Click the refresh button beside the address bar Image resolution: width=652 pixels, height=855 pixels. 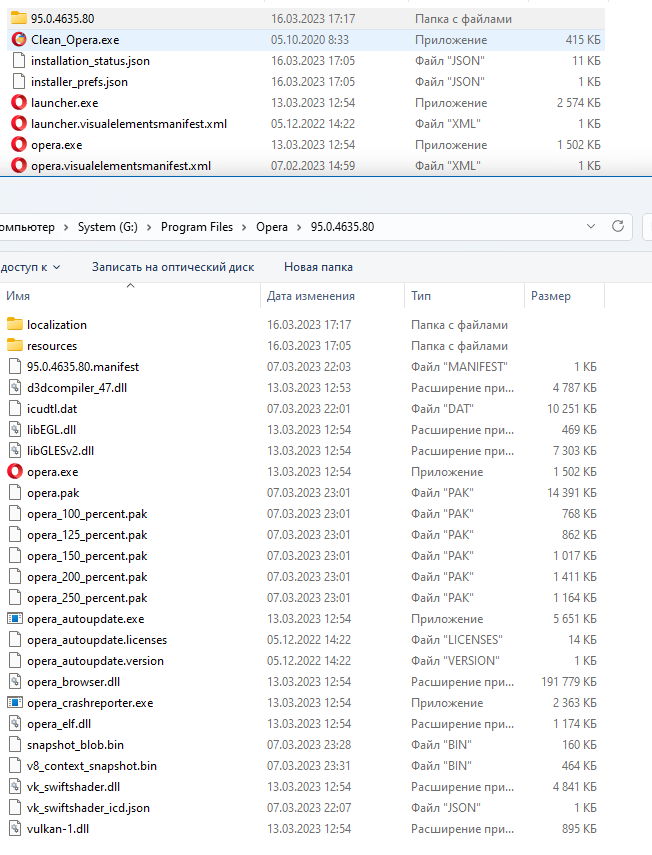[x=618, y=227]
